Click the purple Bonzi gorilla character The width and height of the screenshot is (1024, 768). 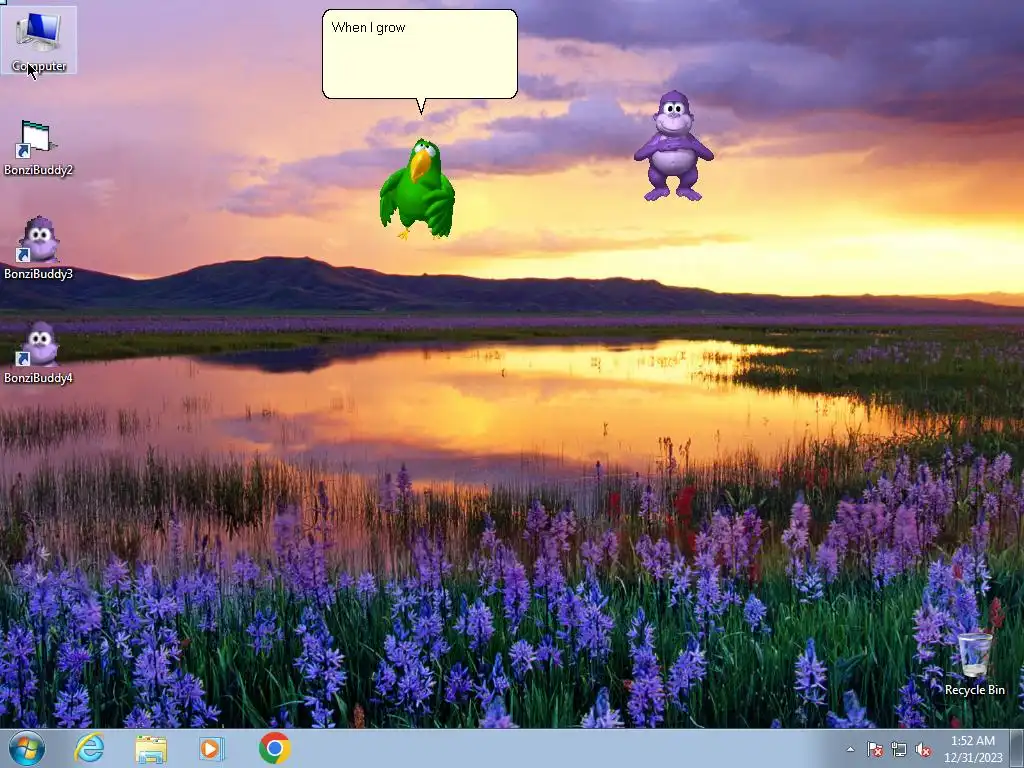[673, 146]
